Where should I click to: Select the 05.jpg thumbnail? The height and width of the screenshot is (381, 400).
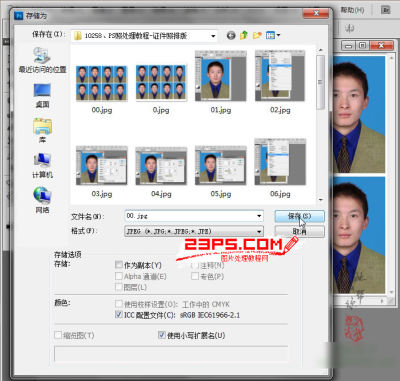221,165
